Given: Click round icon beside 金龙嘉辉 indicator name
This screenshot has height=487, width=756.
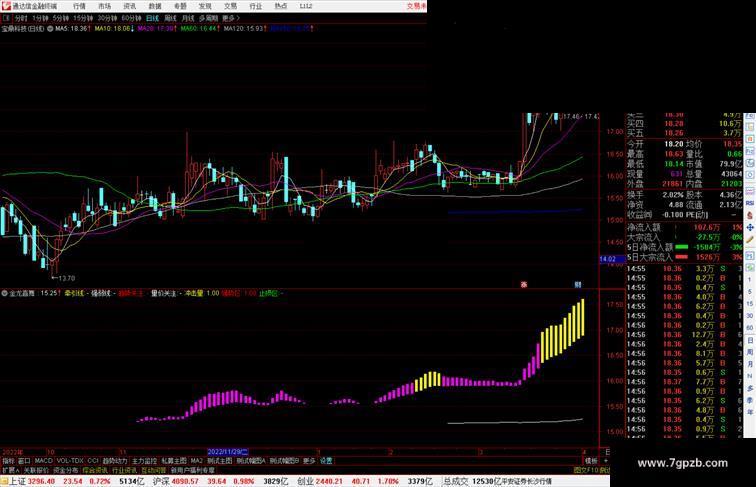Looking at the screenshot, I should (4, 293).
